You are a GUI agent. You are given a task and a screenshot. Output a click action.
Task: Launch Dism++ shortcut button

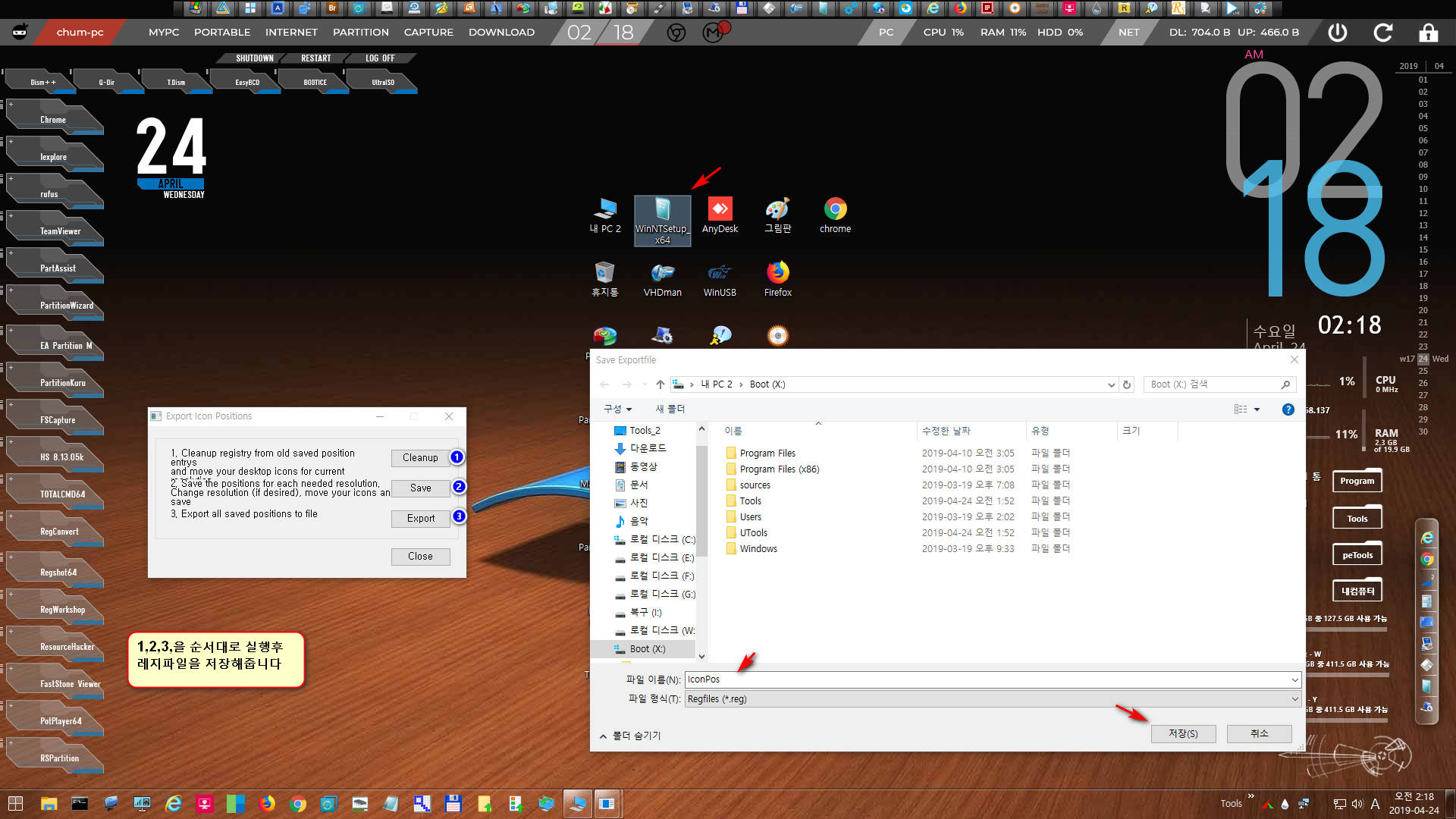coord(42,82)
